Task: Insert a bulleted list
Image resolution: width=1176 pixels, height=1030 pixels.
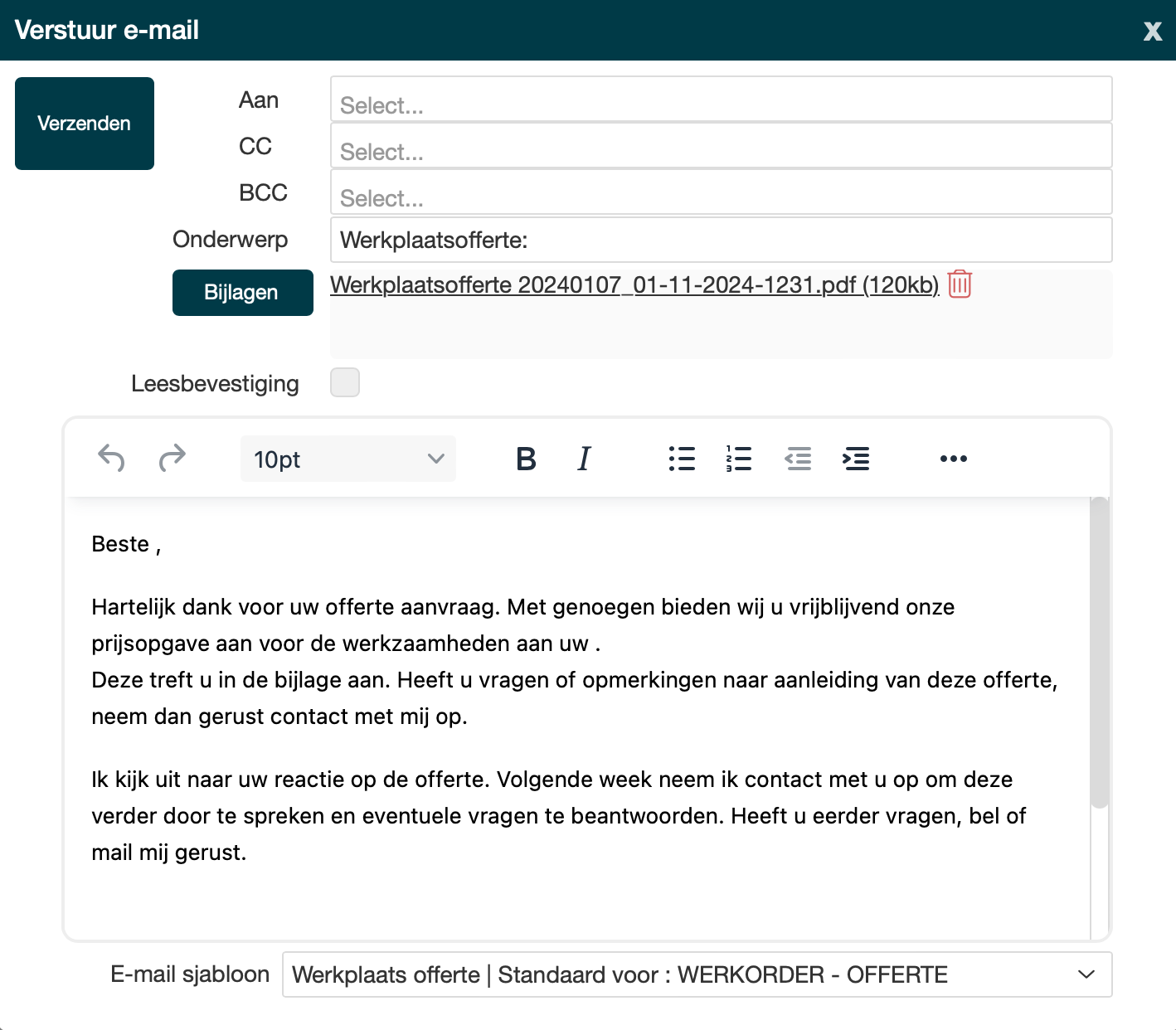Action: click(682, 459)
